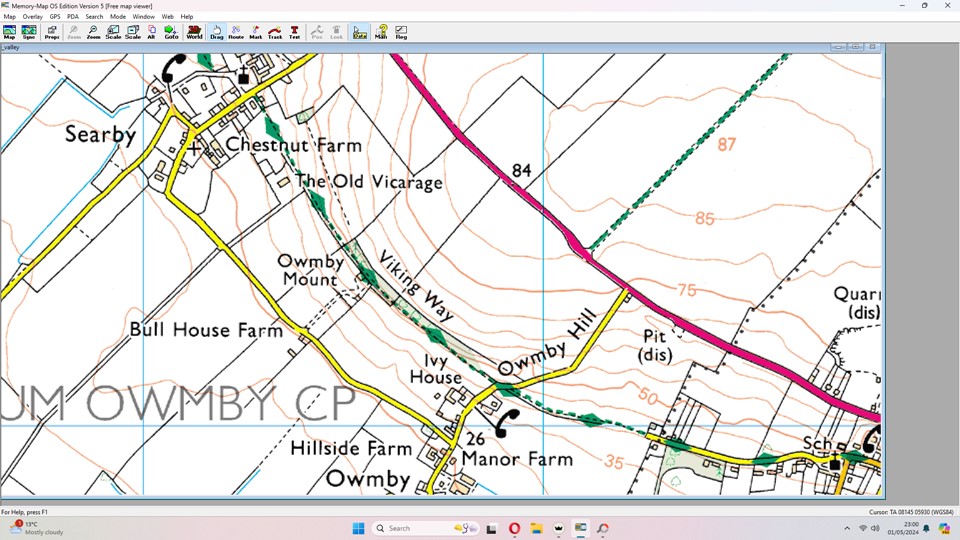Screen dimensions: 960x540
Task: Click the Map toolbar icon
Action: [x=9, y=32]
